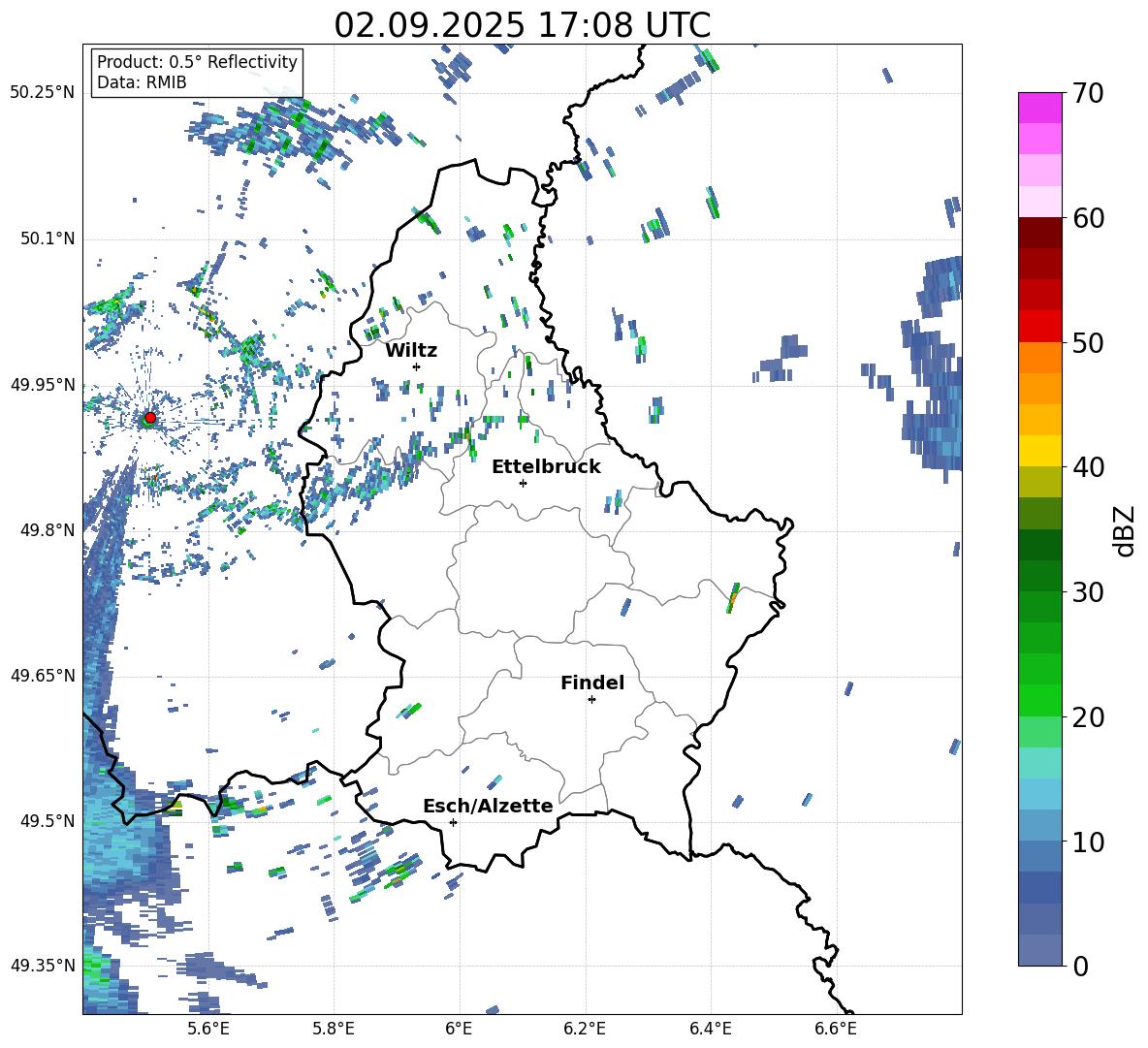The width and height of the screenshot is (1148, 1048).
Task: Click the 49.95°N latitude label
Action: [x=43, y=385]
